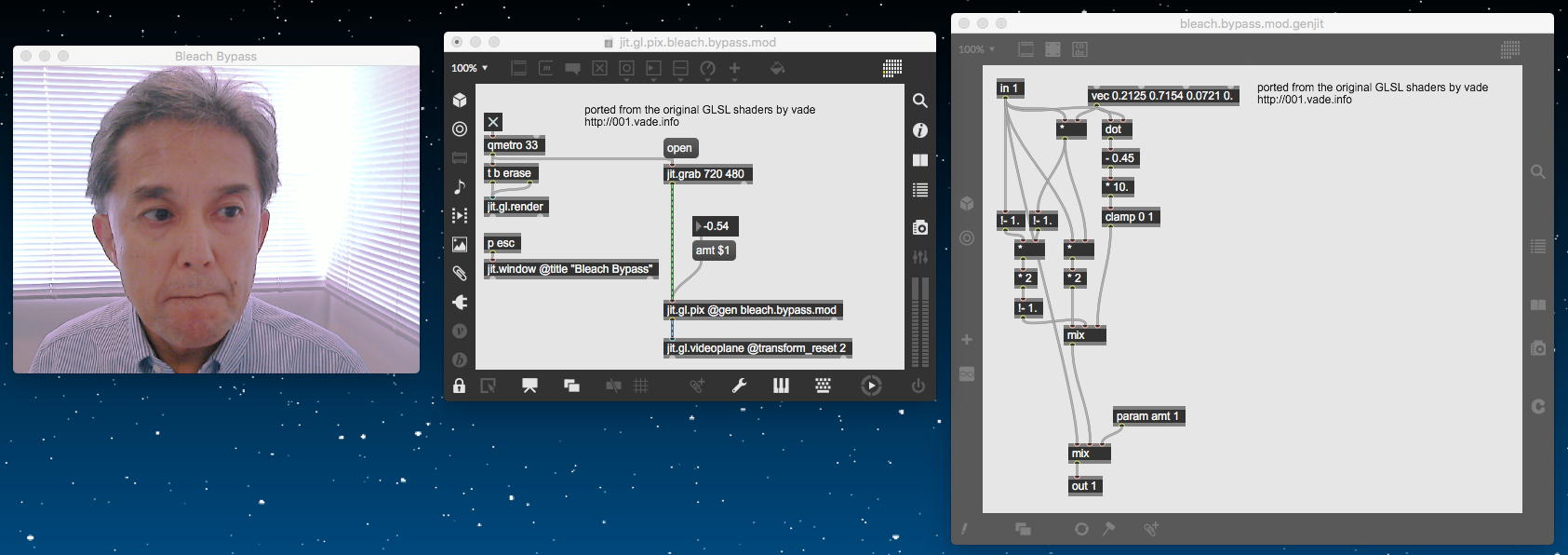Viewport: 1568px width, 555px height.
Task: Click the 001.vade.info link in main patcher comment
Action: pos(632,122)
